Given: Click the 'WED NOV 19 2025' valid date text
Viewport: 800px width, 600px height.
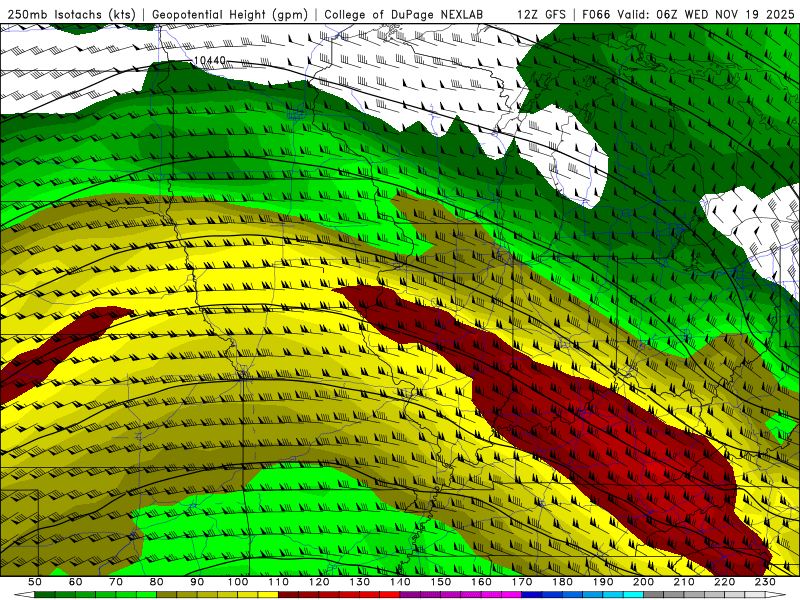Looking at the screenshot, I should click(739, 14).
